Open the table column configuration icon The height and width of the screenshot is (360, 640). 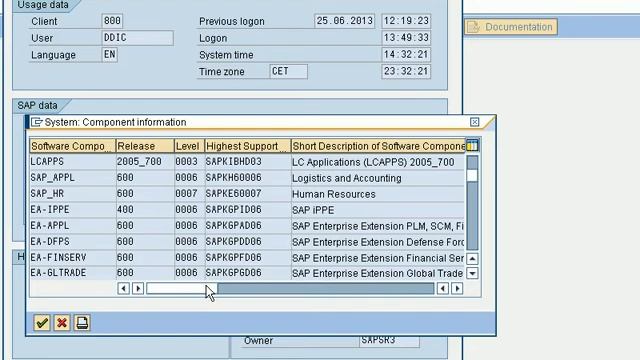(472, 146)
